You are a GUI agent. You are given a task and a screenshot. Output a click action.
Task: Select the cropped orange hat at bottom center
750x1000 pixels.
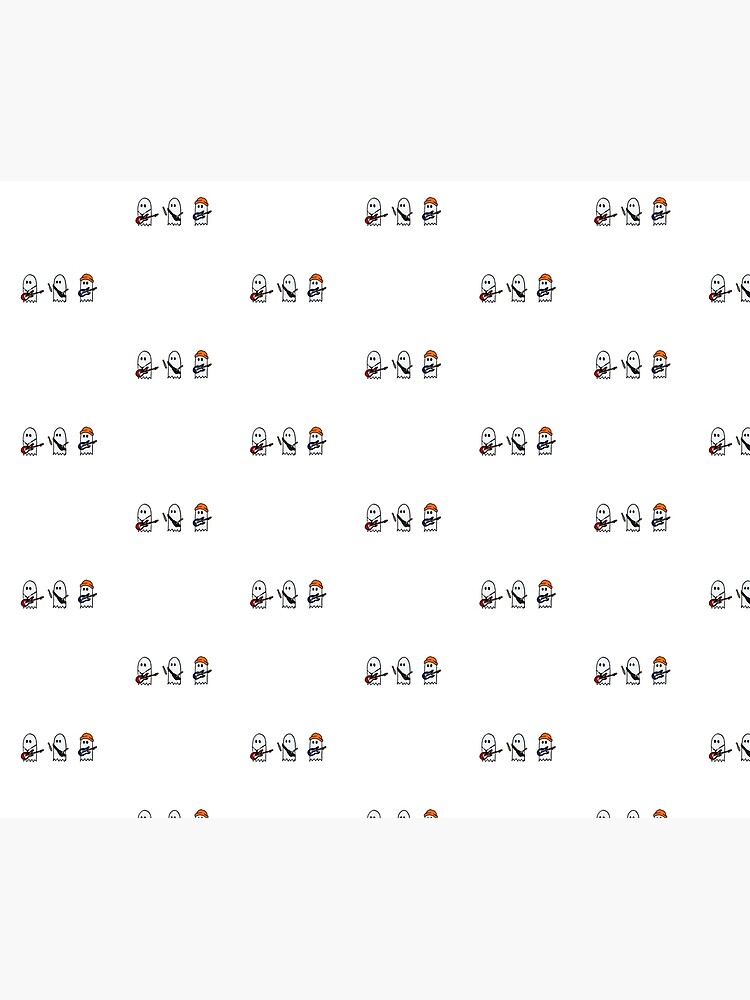(430, 814)
